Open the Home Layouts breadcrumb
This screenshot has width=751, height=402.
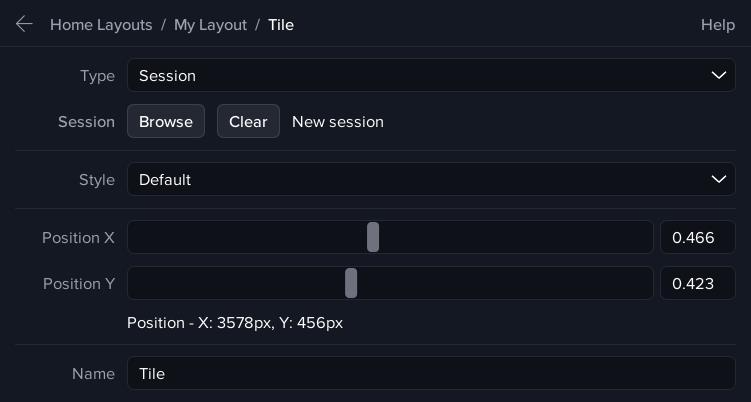coord(101,25)
